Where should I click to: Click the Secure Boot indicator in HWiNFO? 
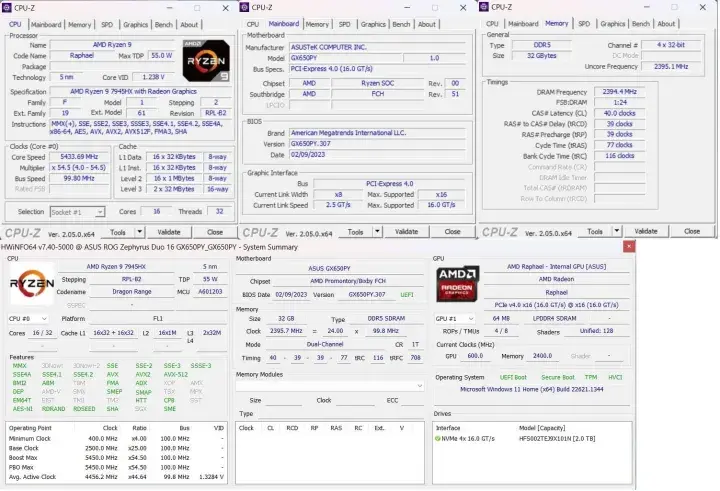pyautogui.click(x=557, y=377)
